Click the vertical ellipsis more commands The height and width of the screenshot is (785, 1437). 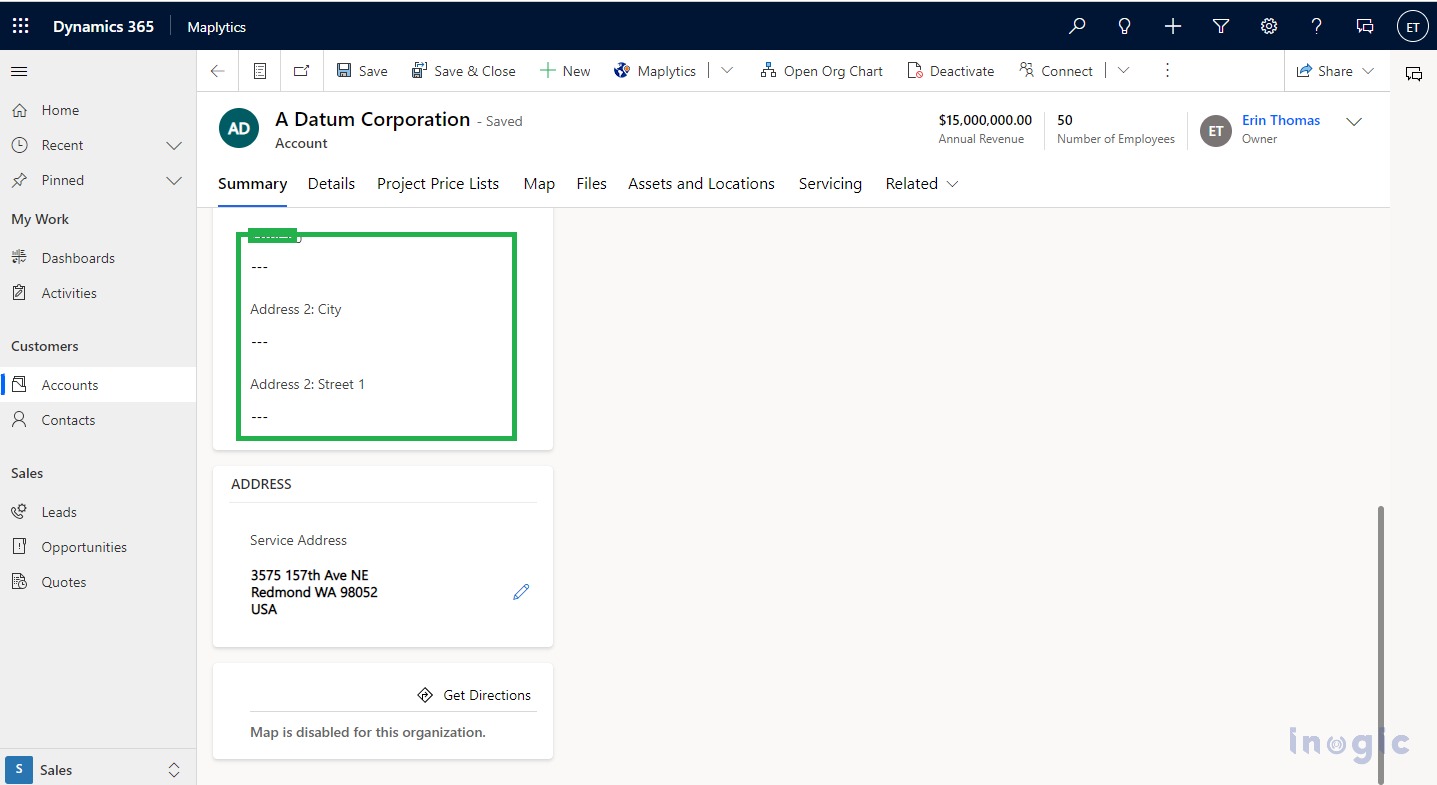click(1167, 70)
